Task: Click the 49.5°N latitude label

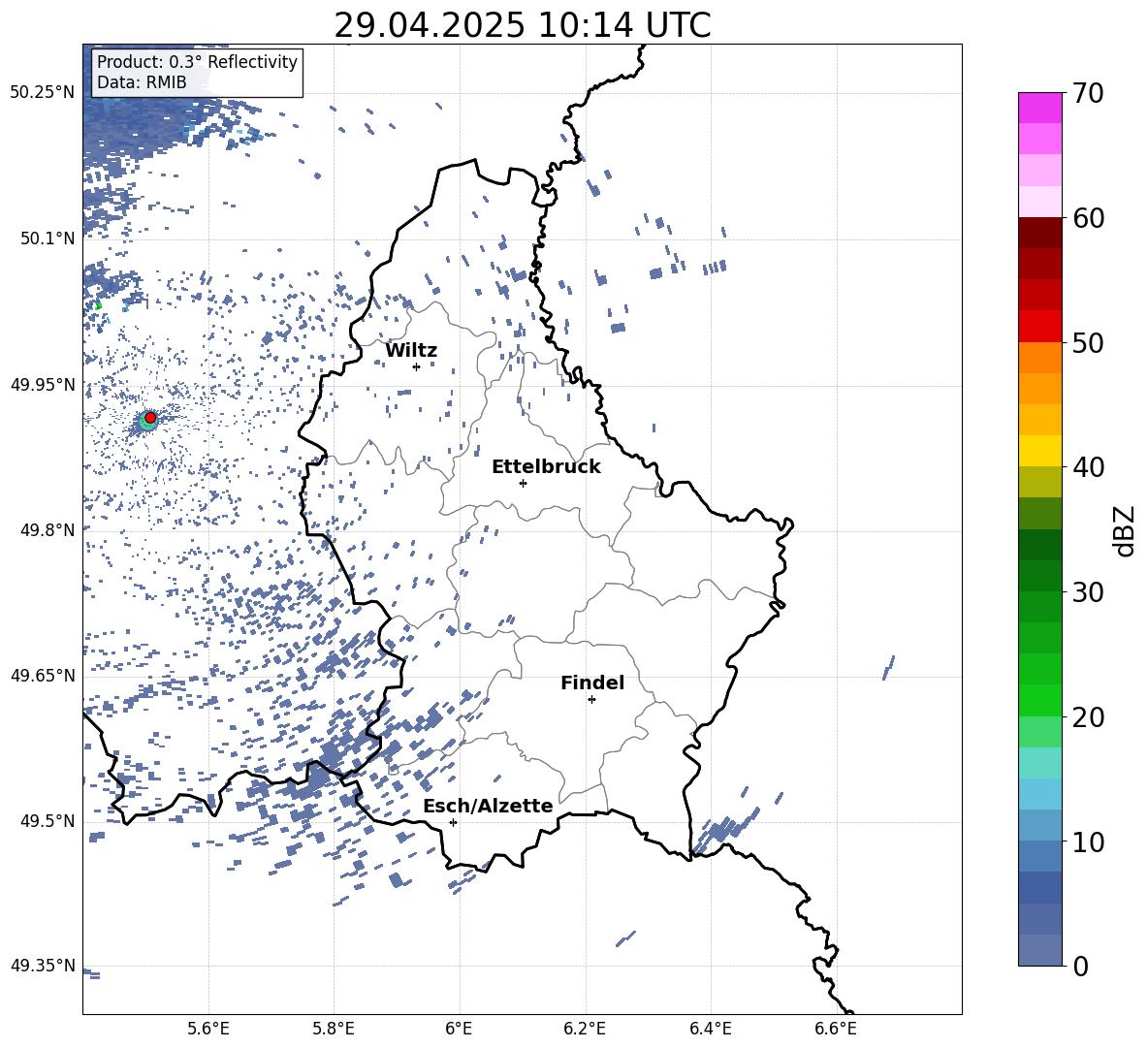Action: coord(48,820)
